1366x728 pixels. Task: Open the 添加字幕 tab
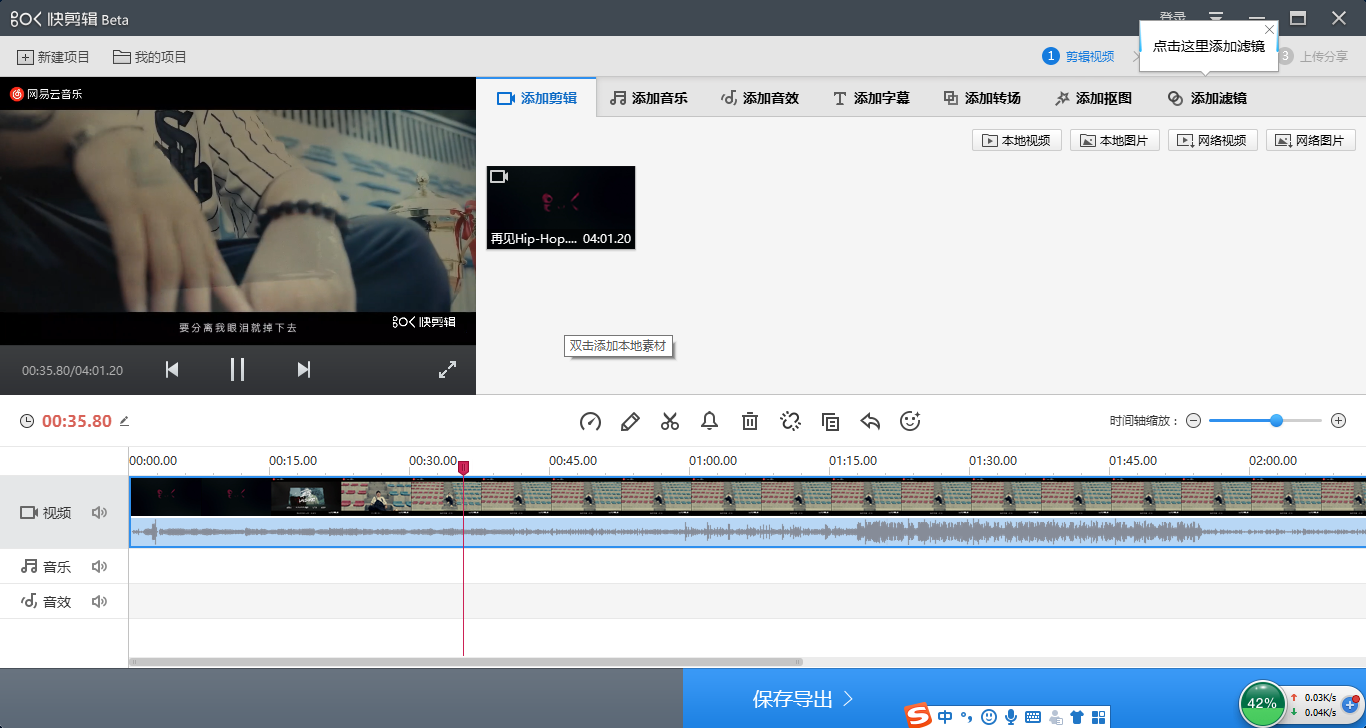click(871, 98)
